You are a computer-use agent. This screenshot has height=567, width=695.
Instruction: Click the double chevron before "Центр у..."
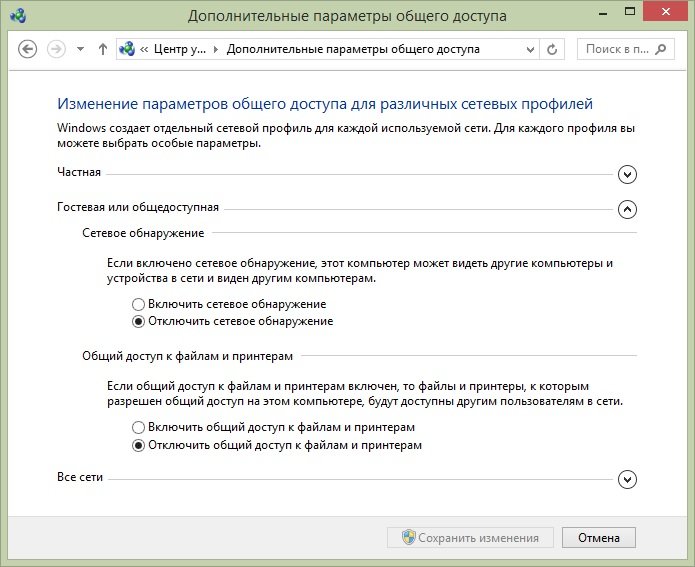(144, 49)
